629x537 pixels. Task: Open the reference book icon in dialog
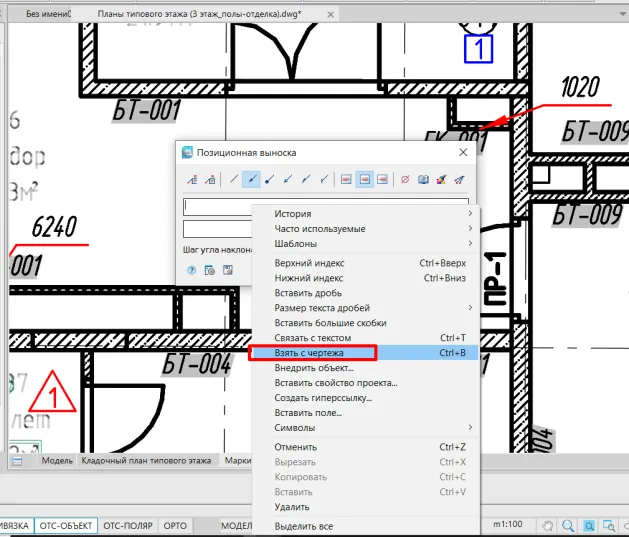tap(423, 180)
